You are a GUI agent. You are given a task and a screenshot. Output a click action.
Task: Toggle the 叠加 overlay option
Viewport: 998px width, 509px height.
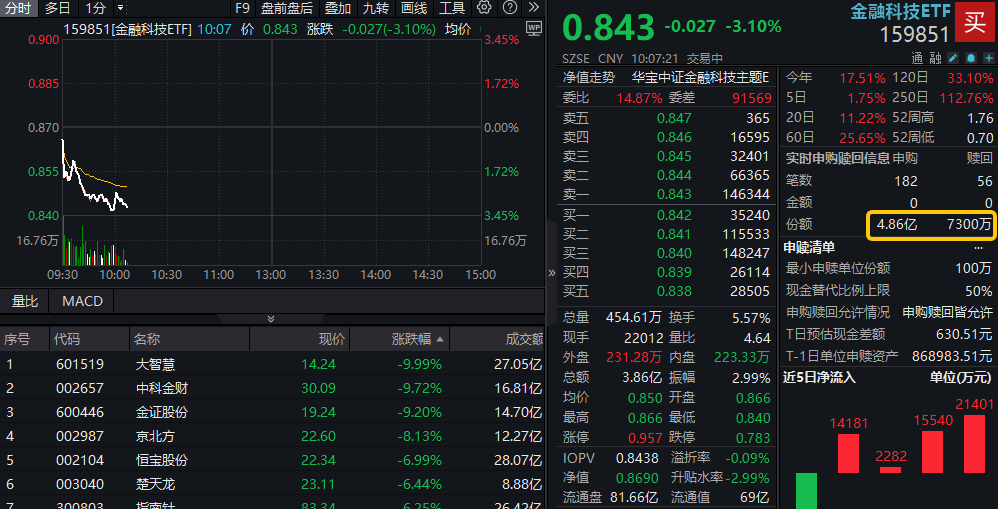337,8
